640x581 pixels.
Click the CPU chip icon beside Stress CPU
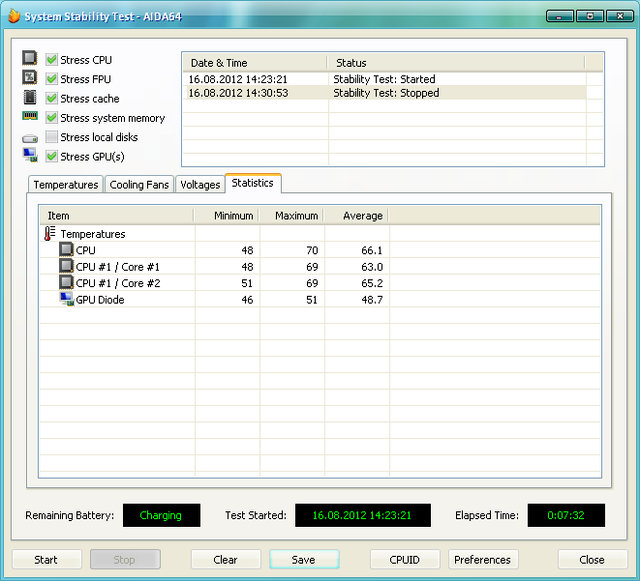30,59
